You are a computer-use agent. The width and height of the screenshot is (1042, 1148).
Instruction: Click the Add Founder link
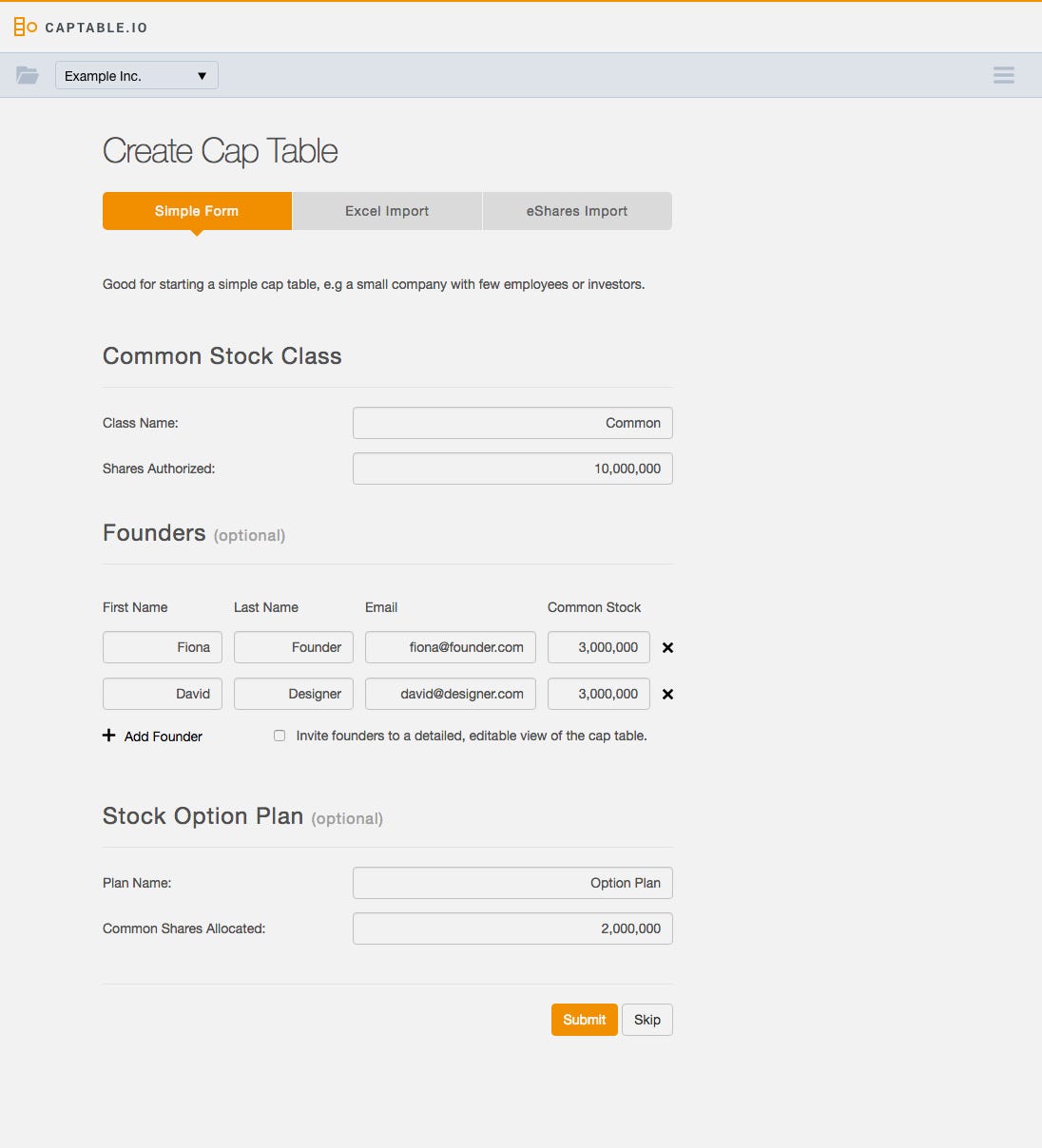coord(164,737)
